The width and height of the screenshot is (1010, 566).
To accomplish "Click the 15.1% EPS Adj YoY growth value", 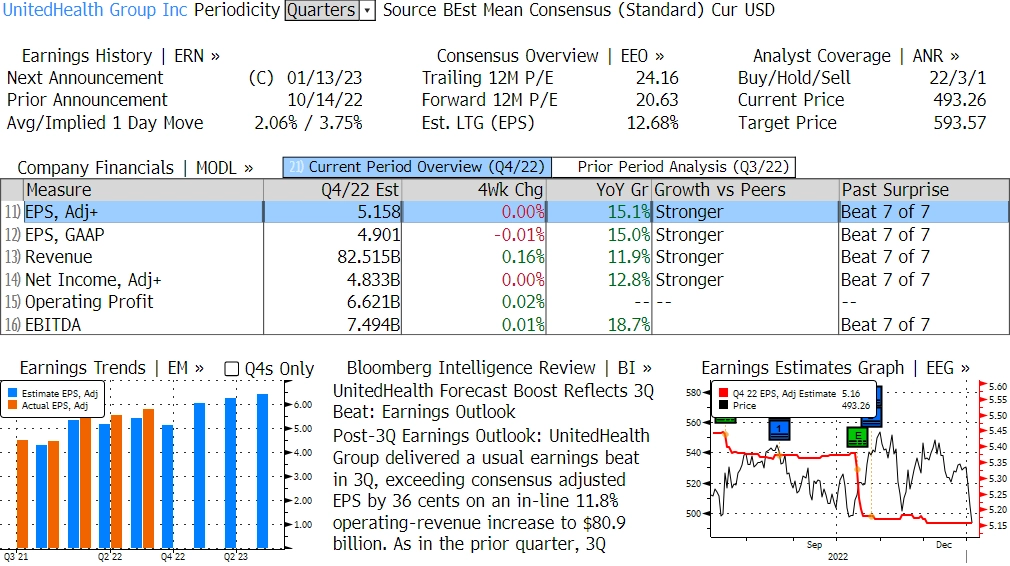I will 629,212.
